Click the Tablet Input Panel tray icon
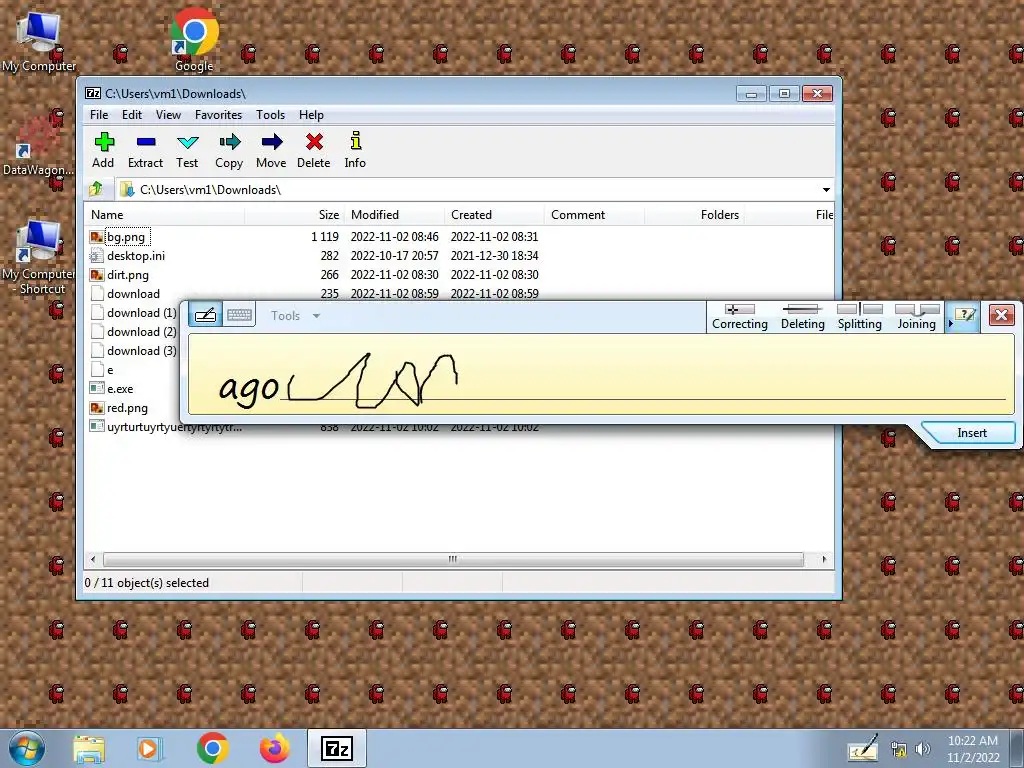 point(862,749)
